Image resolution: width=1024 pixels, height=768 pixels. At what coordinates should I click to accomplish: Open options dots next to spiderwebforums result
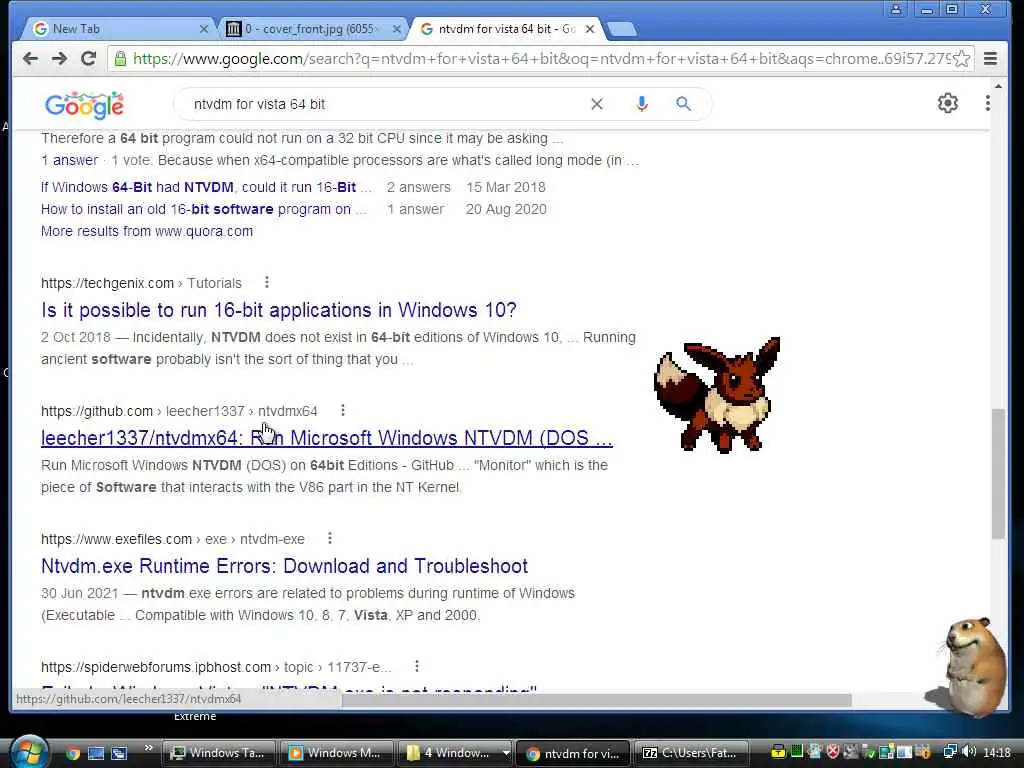417,666
